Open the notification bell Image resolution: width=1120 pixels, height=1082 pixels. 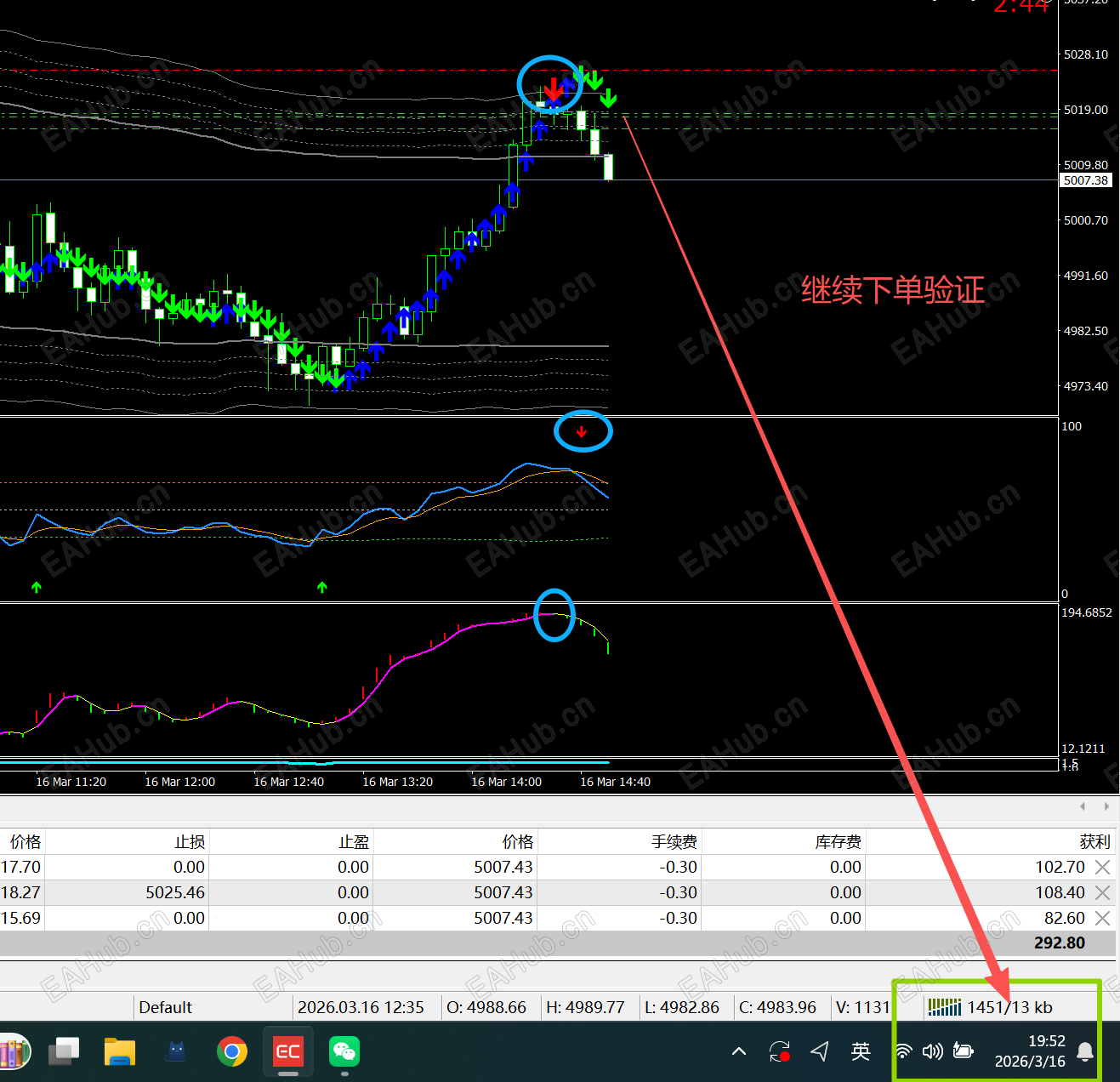(x=1085, y=1051)
